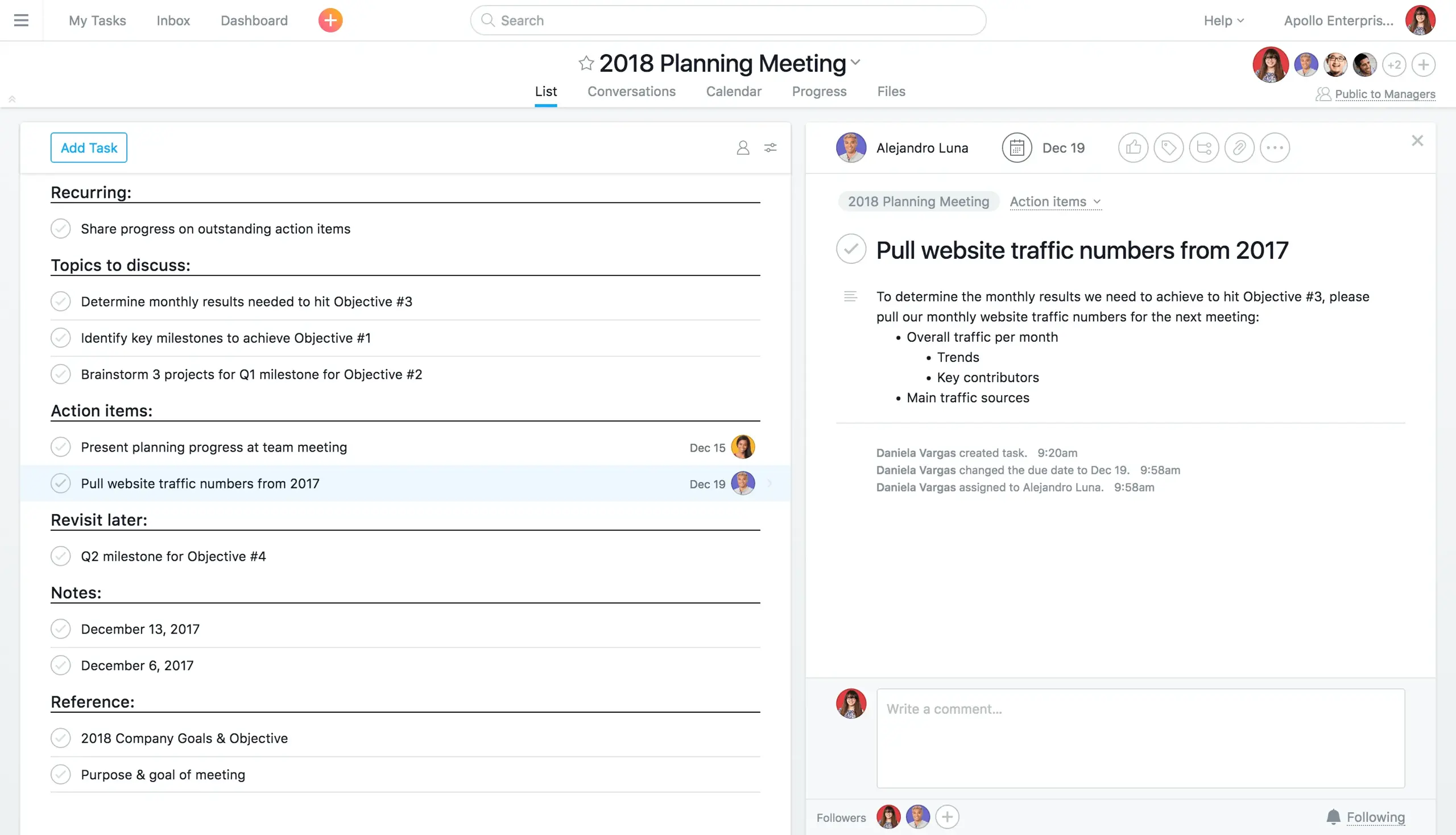Toggle completion of 'Present planning progress at team meeting'
Image resolution: width=1456 pixels, height=835 pixels.
point(61,447)
